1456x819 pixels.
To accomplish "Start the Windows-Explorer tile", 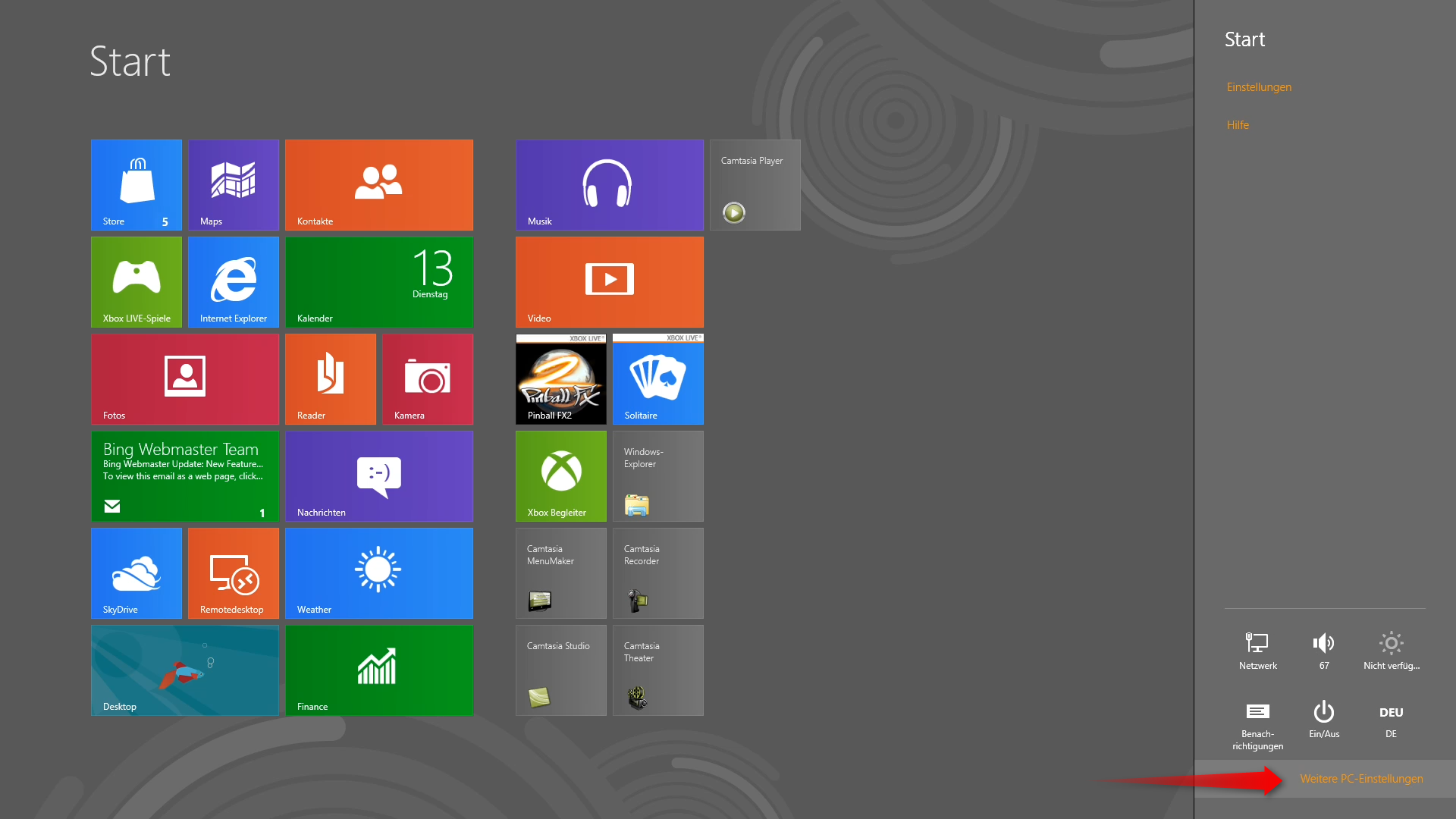I will tap(657, 475).
